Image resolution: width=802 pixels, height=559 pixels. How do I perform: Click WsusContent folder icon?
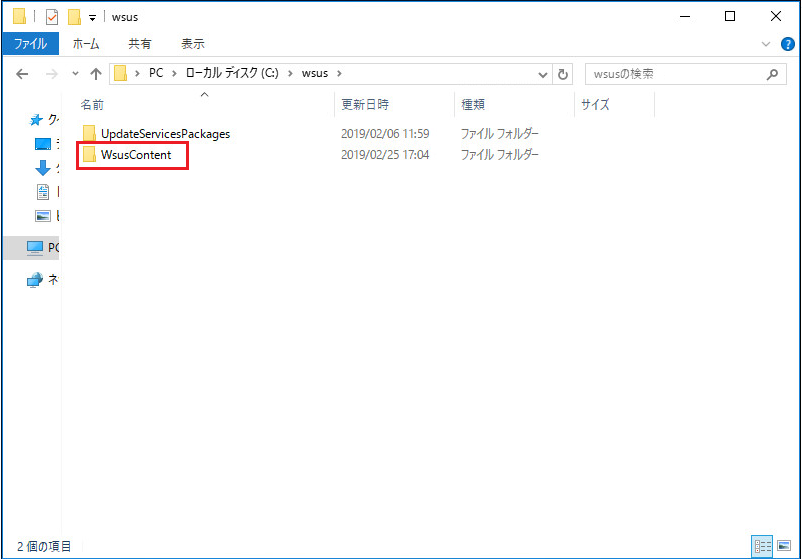click(89, 154)
